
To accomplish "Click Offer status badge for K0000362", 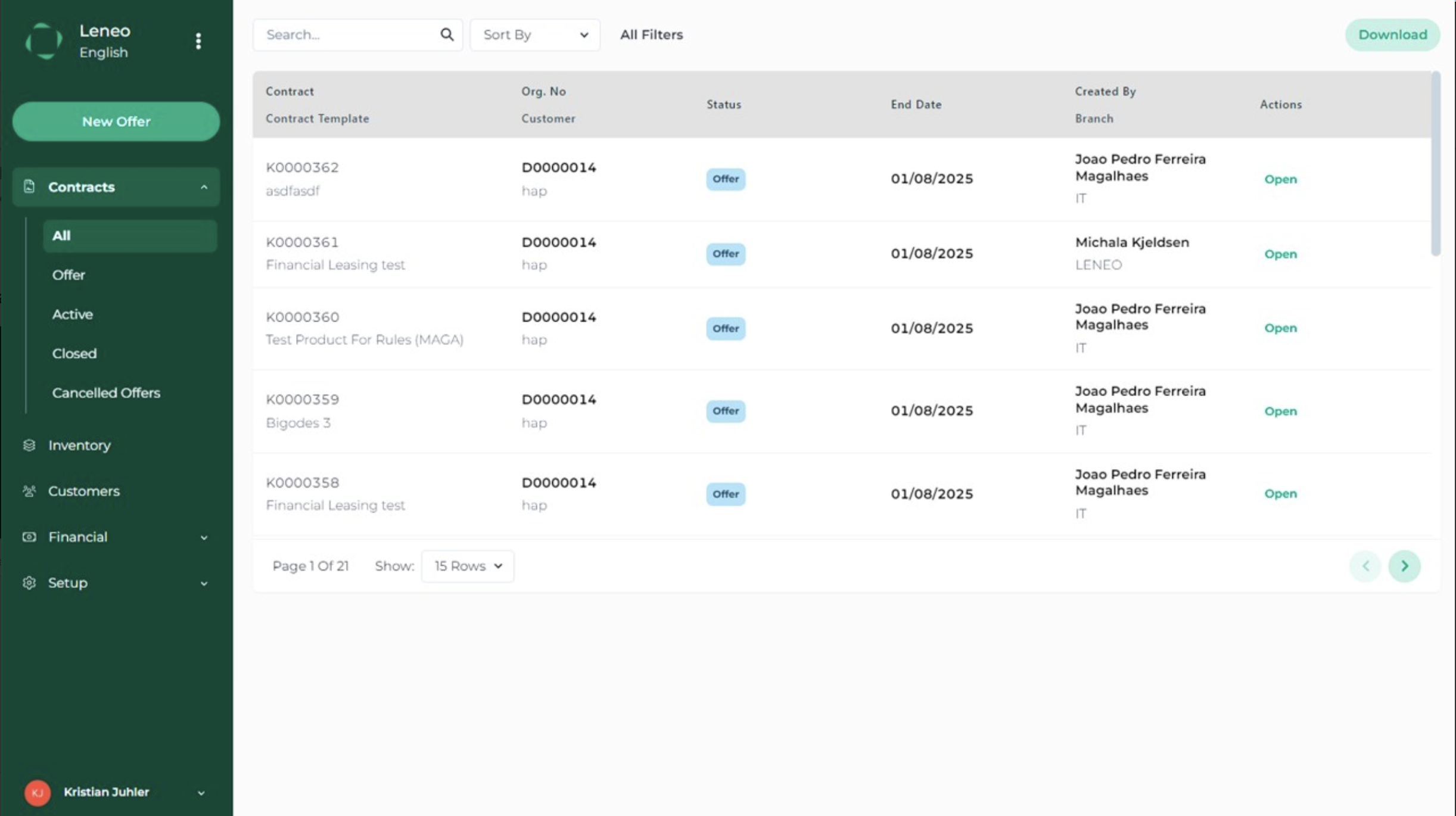I will [726, 179].
